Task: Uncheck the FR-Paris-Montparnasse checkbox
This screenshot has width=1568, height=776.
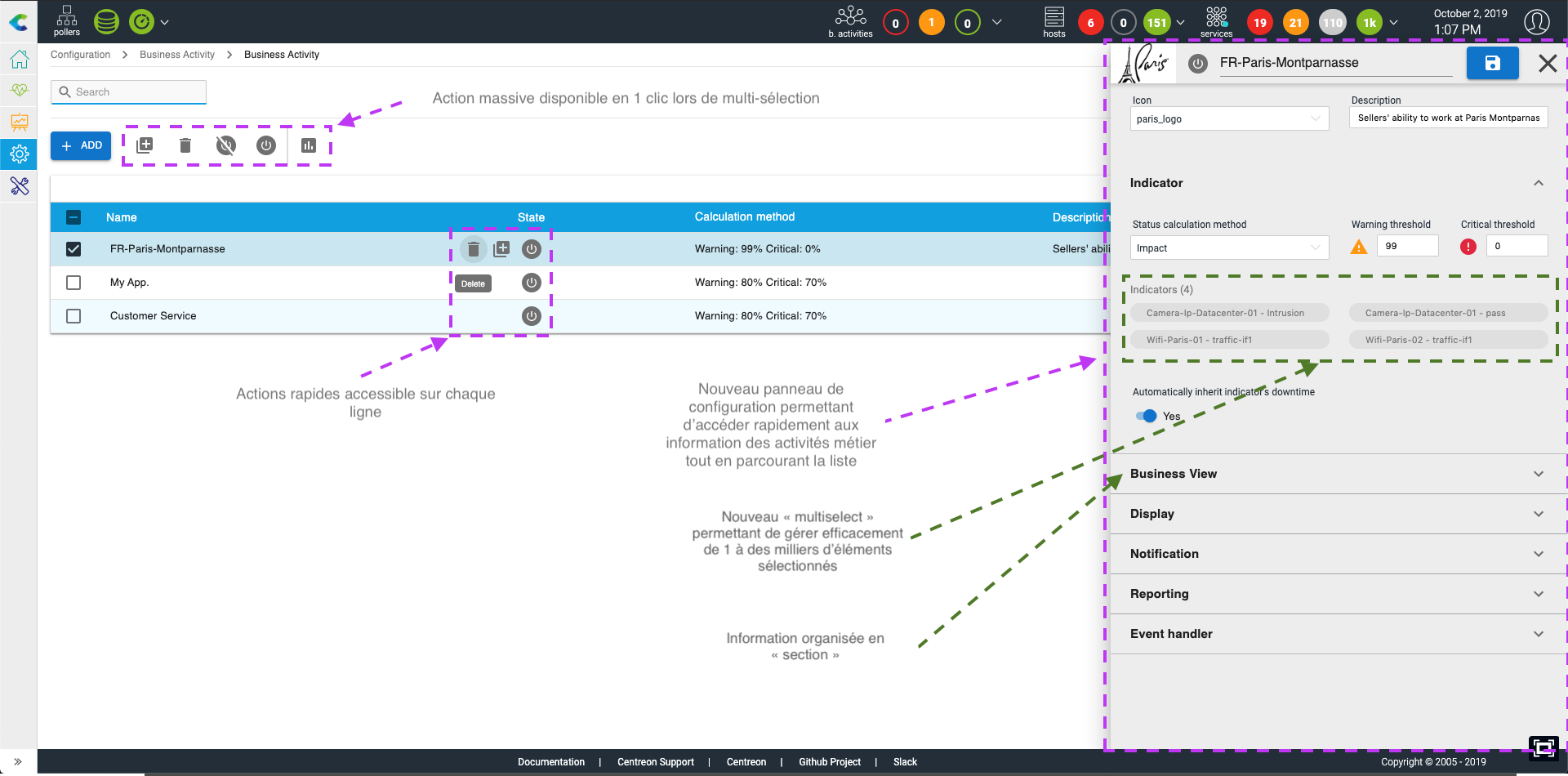Action: [x=73, y=249]
